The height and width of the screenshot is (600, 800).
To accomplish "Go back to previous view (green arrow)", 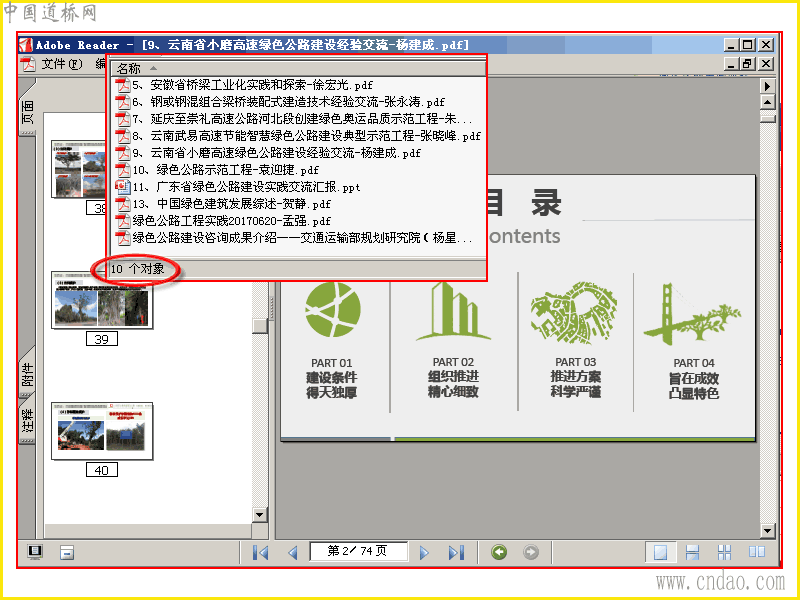I will coord(499,552).
